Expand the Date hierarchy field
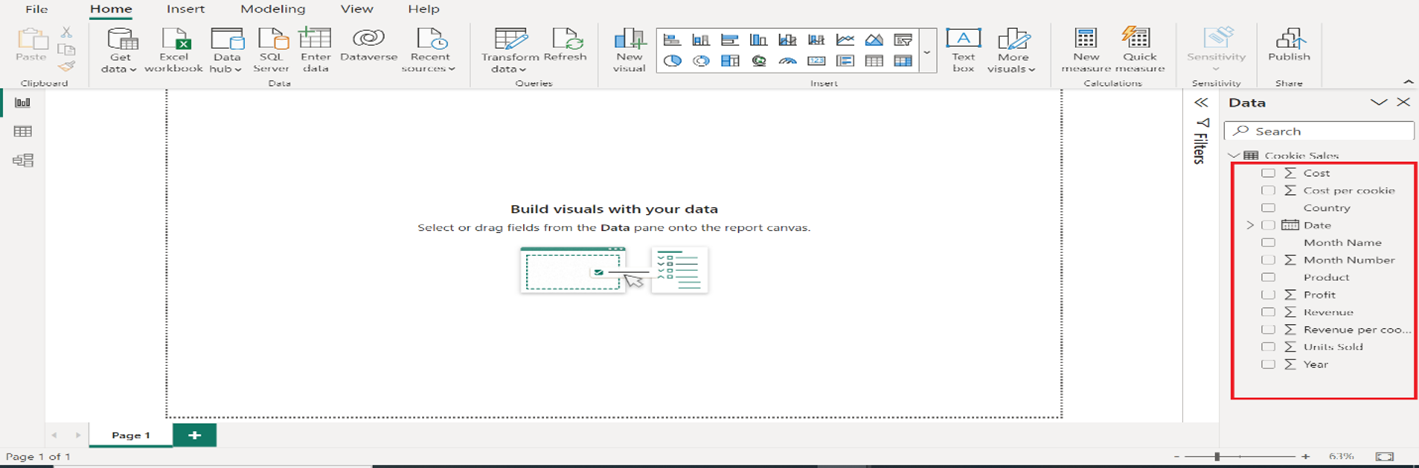 click(1250, 226)
